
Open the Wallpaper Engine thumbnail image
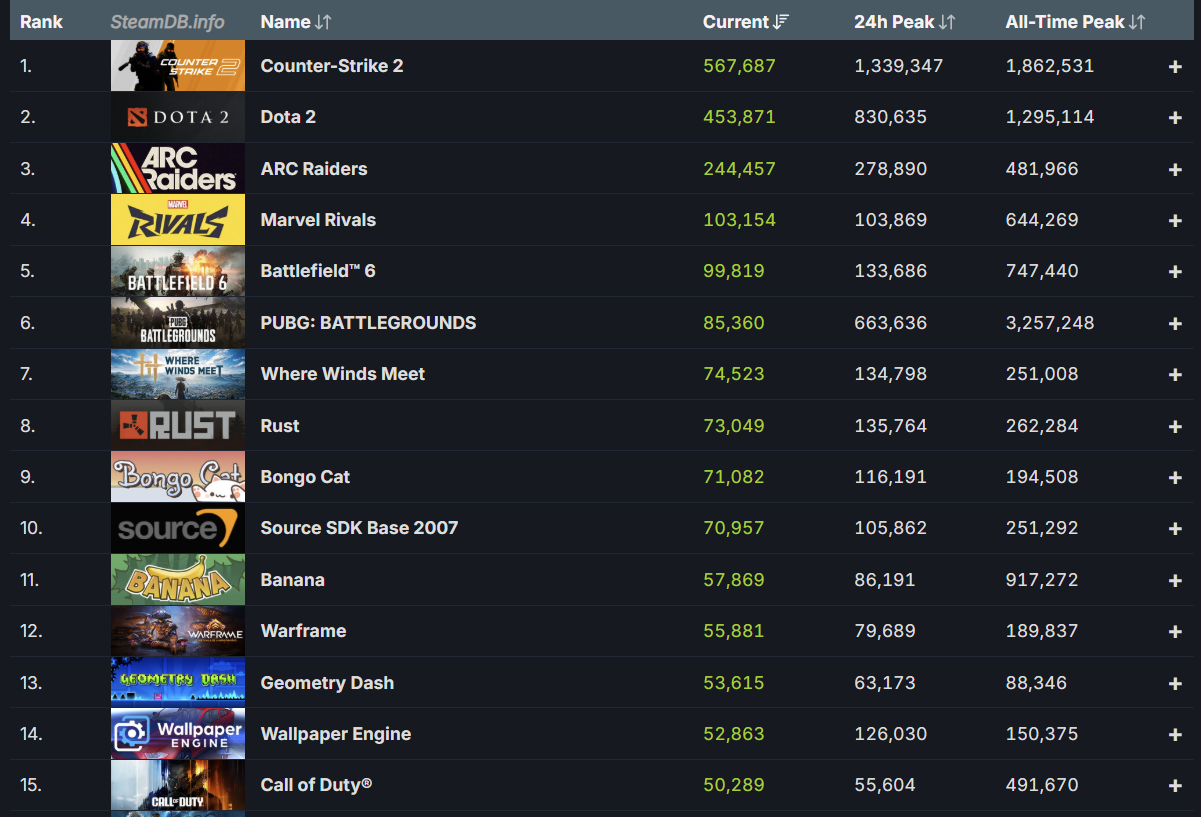click(x=178, y=734)
